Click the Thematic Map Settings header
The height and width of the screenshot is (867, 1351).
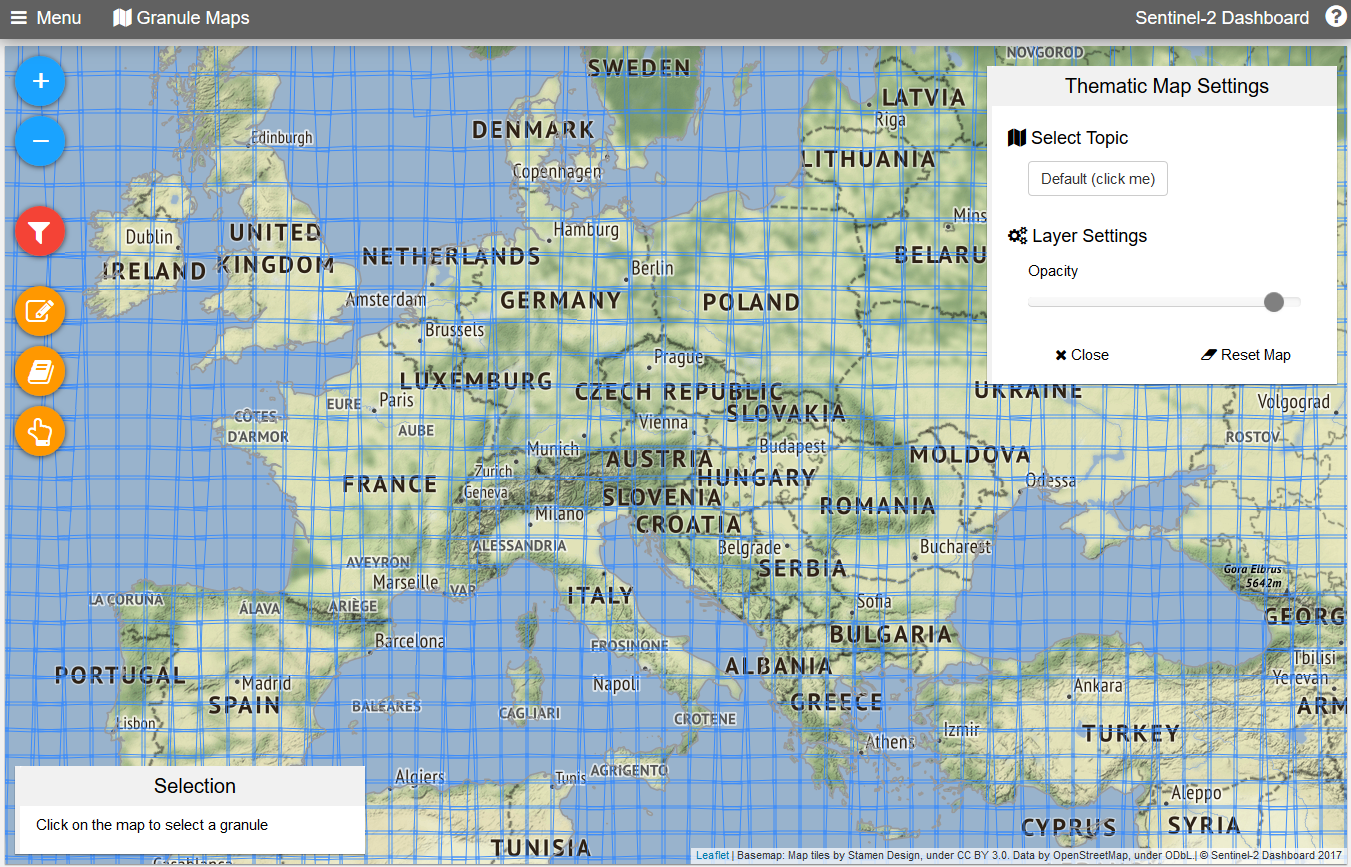coord(1166,86)
